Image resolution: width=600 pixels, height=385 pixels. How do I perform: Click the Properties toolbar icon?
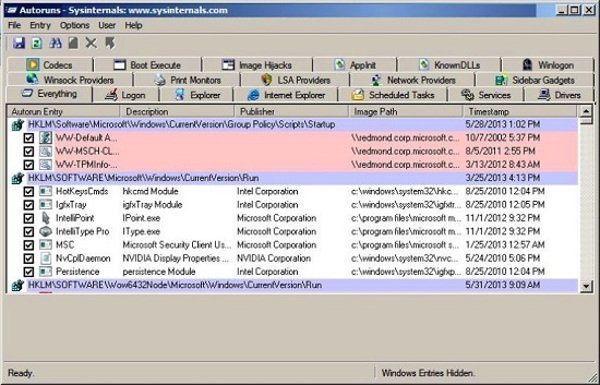pyautogui.click(x=73, y=43)
